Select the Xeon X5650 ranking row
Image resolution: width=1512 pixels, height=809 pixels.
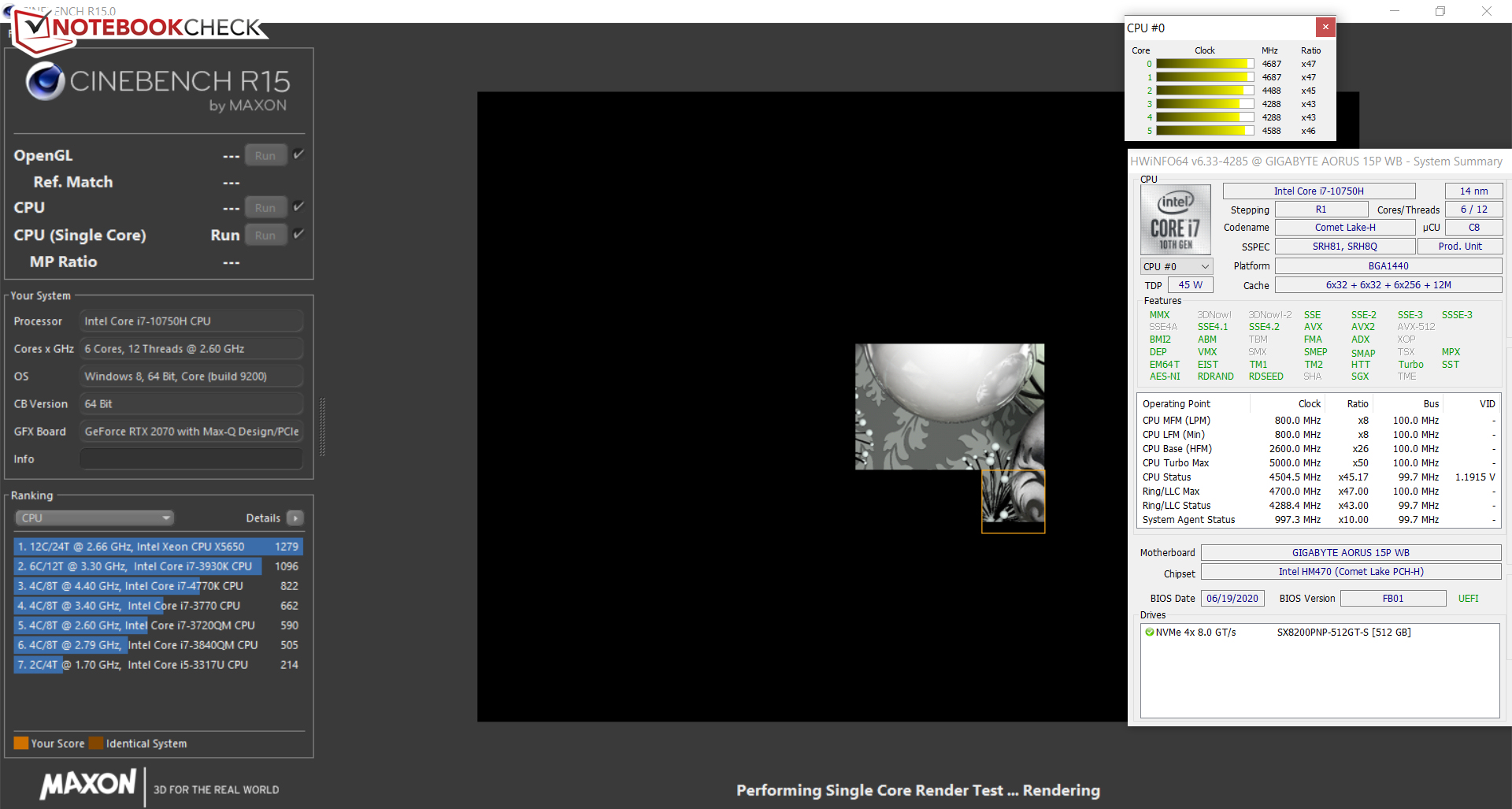click(x=158, y=546)
